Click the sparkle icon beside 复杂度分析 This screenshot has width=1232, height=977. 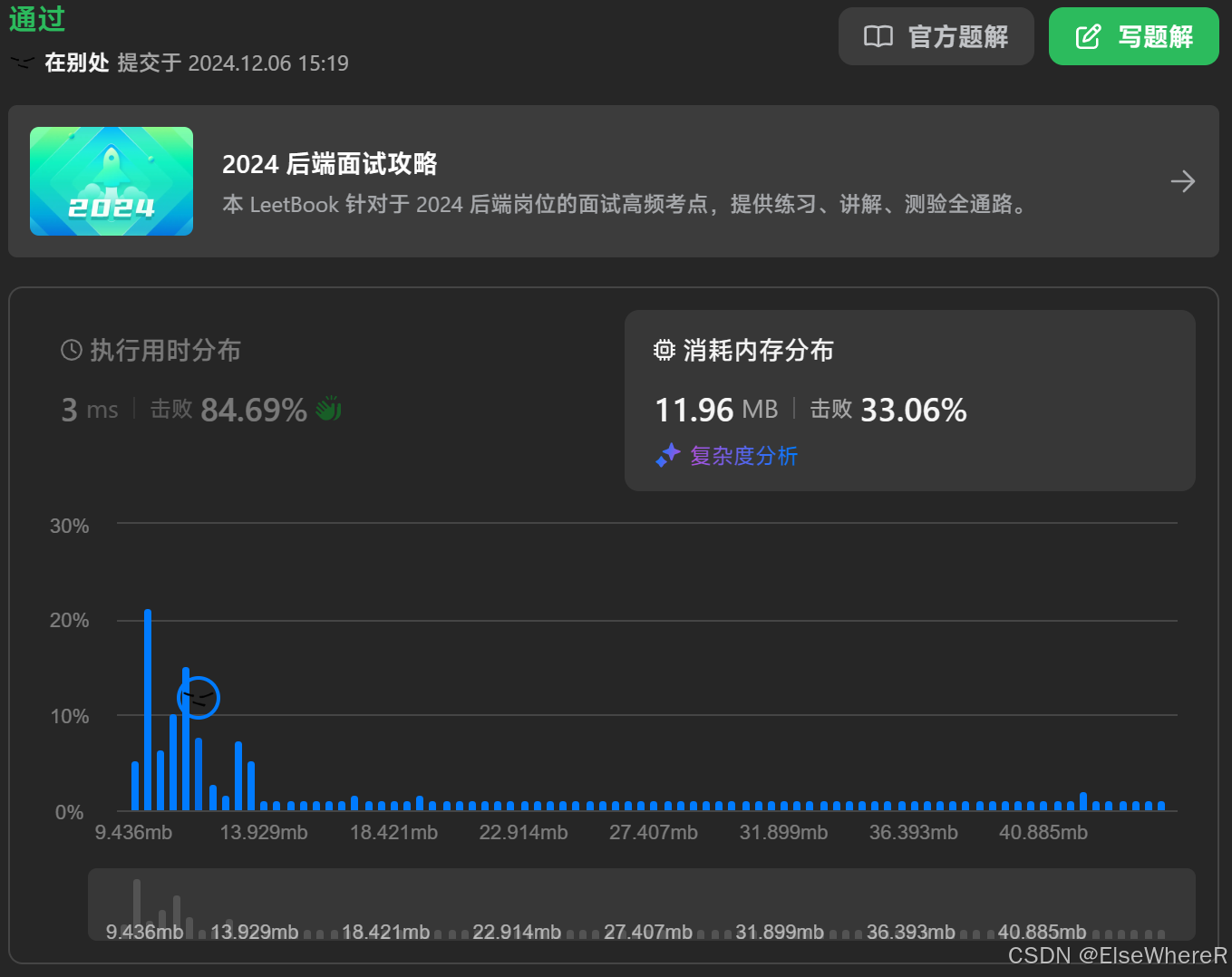668,455
